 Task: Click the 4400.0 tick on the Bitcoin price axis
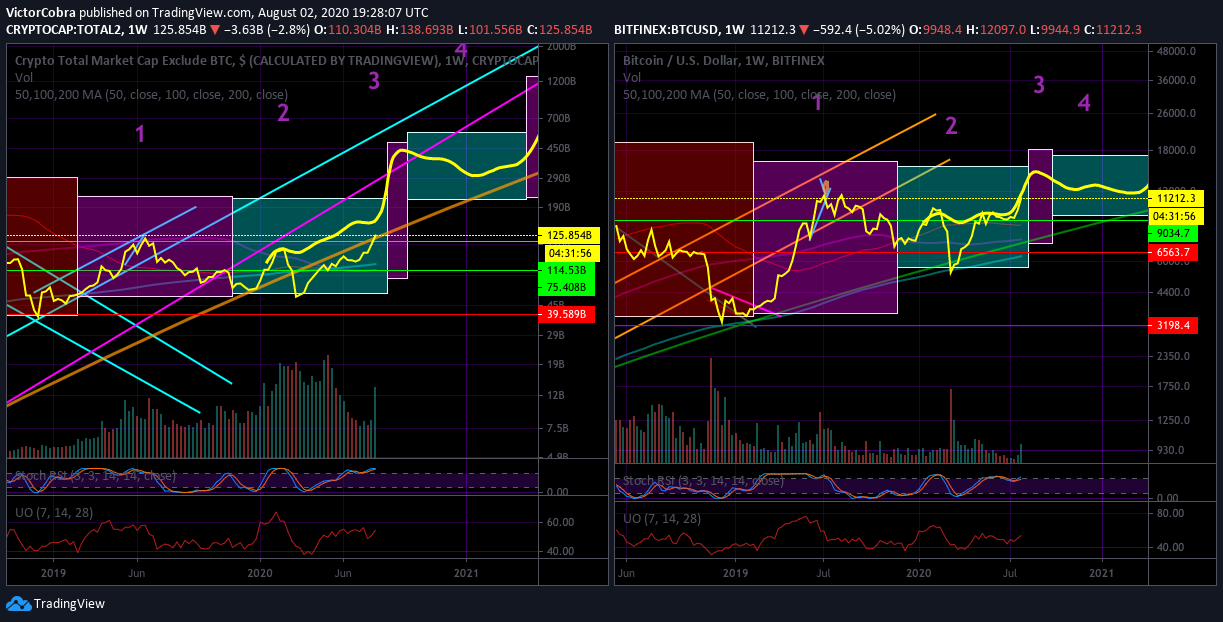[1172, 293]
